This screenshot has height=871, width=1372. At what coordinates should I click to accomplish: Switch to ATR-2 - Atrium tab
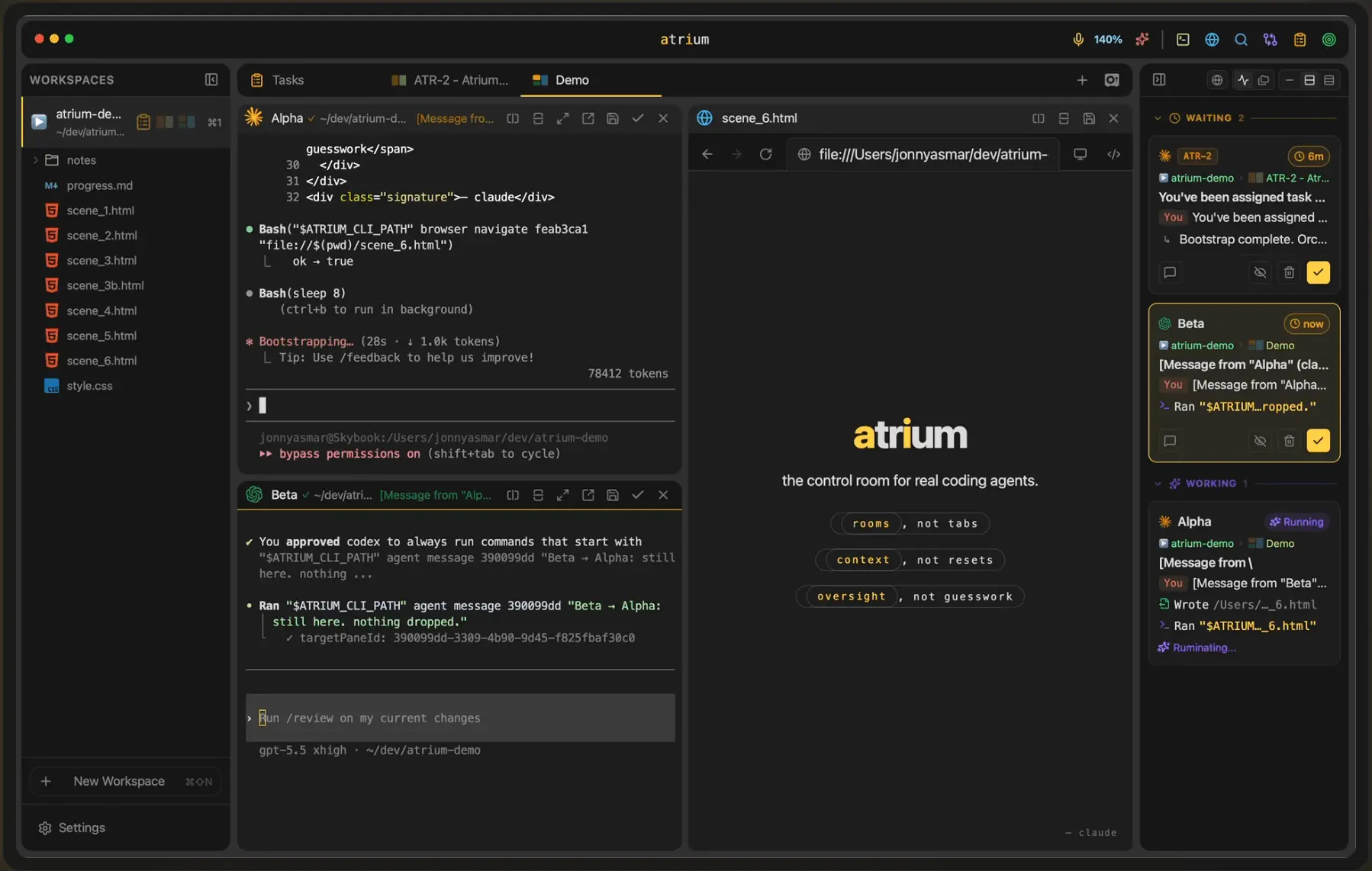click(450, 80)
